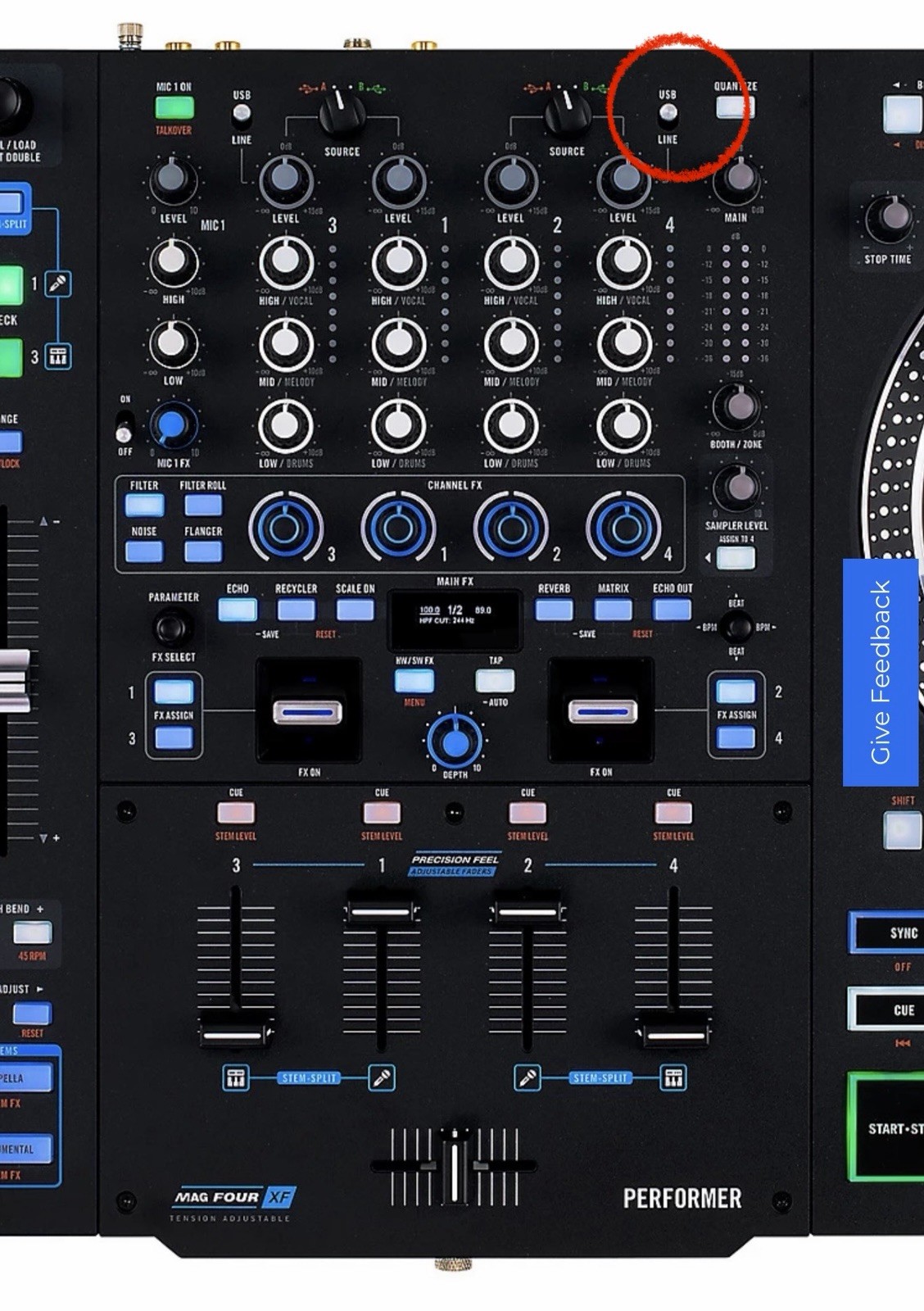Enable the FLANGER effect button

203,551
